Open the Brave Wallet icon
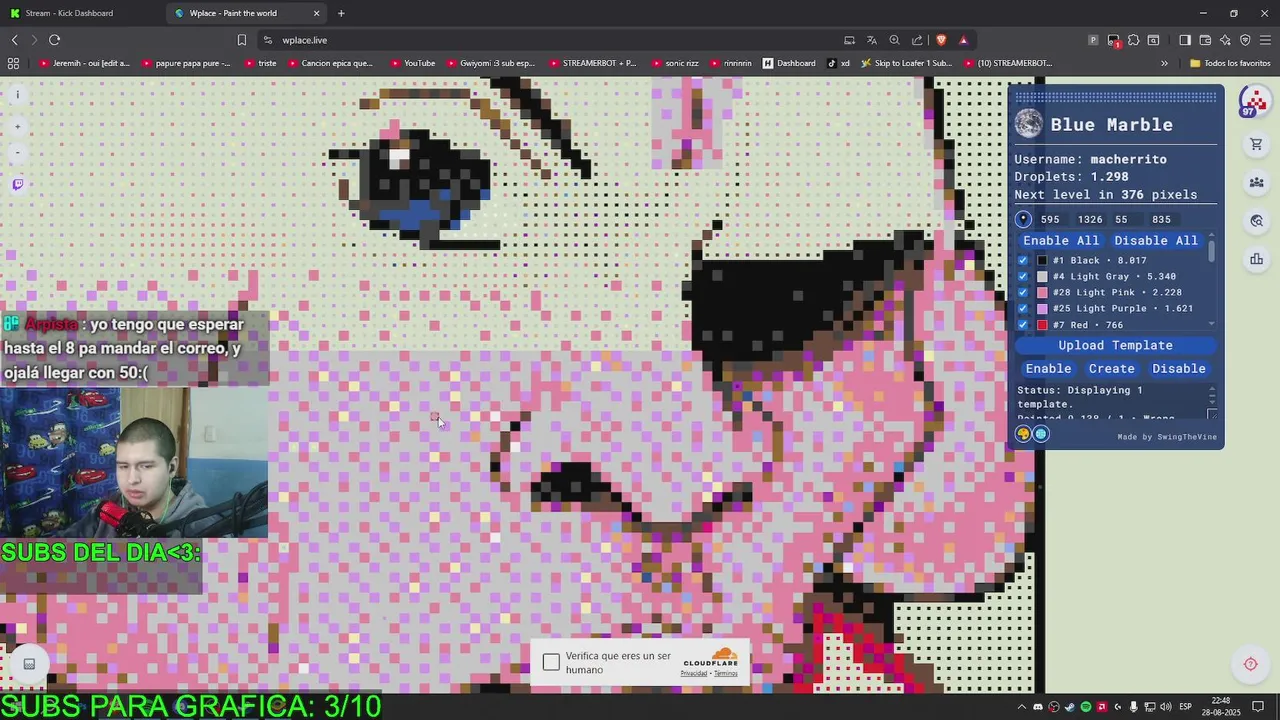This screenshot has height=720, width=1280. point(1205,40)
